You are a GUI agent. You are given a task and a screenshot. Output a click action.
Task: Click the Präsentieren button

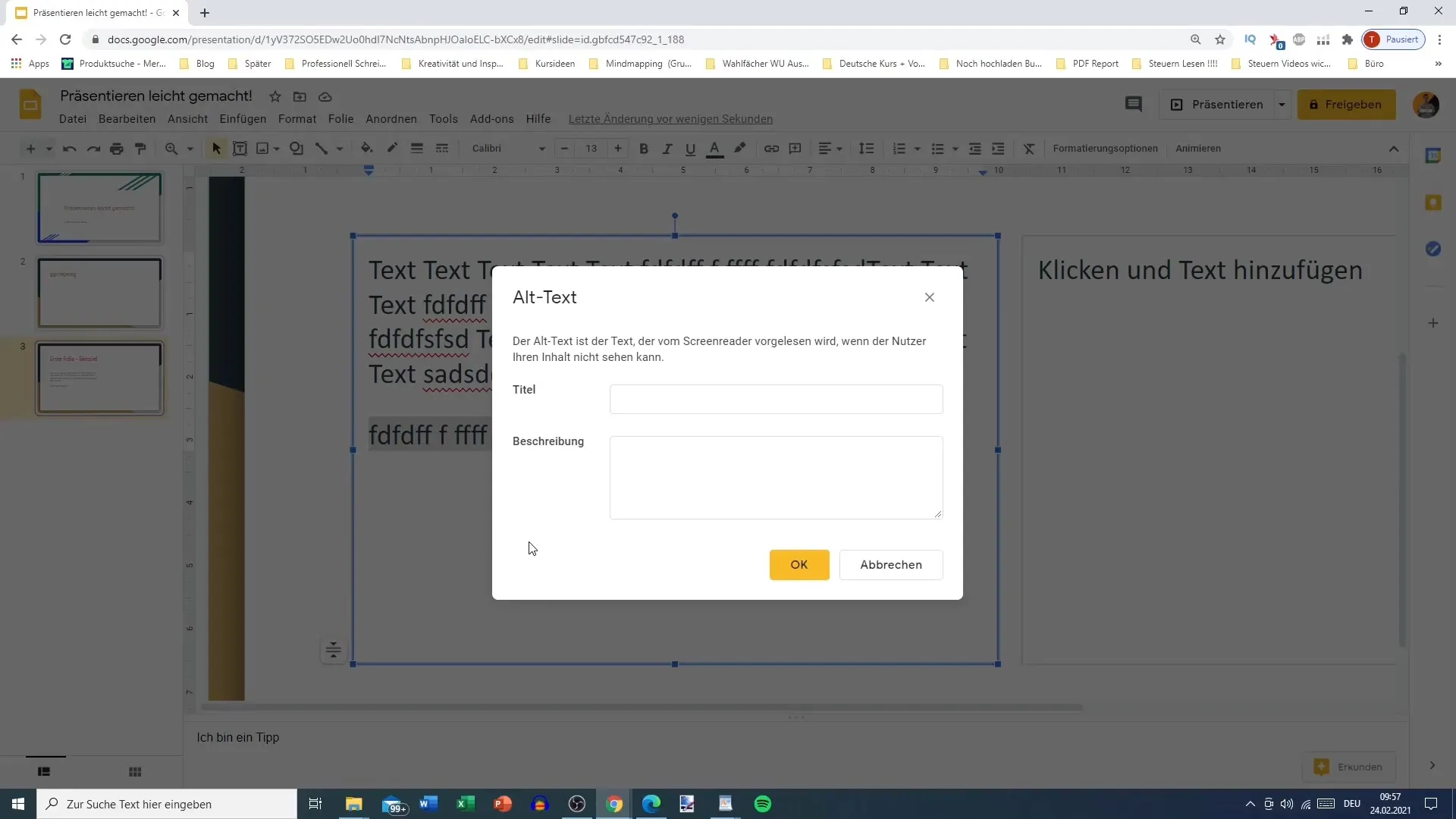(1217, 105)
